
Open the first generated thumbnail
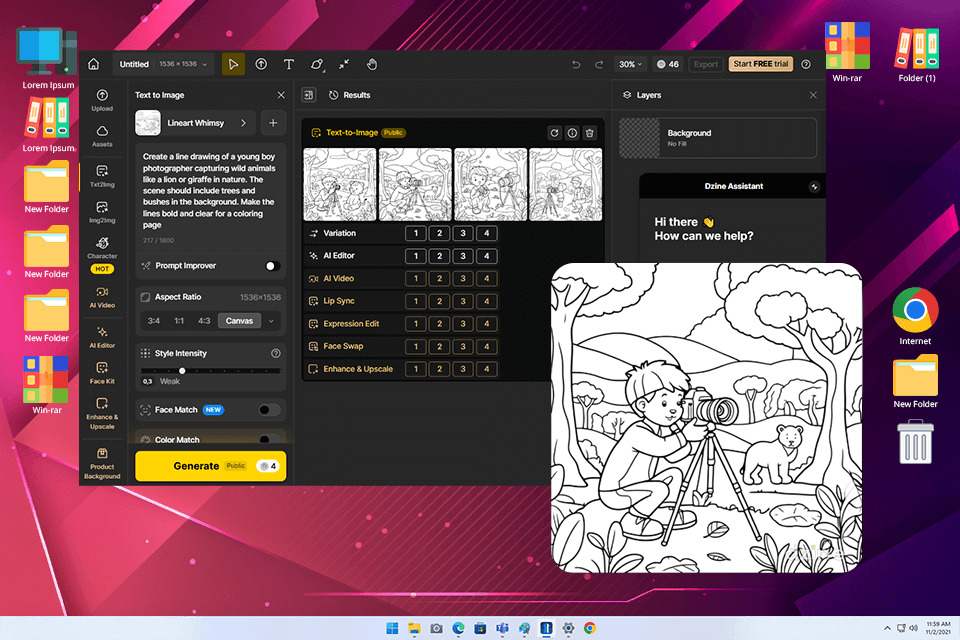pyautogui.click(x=340, y=184)
